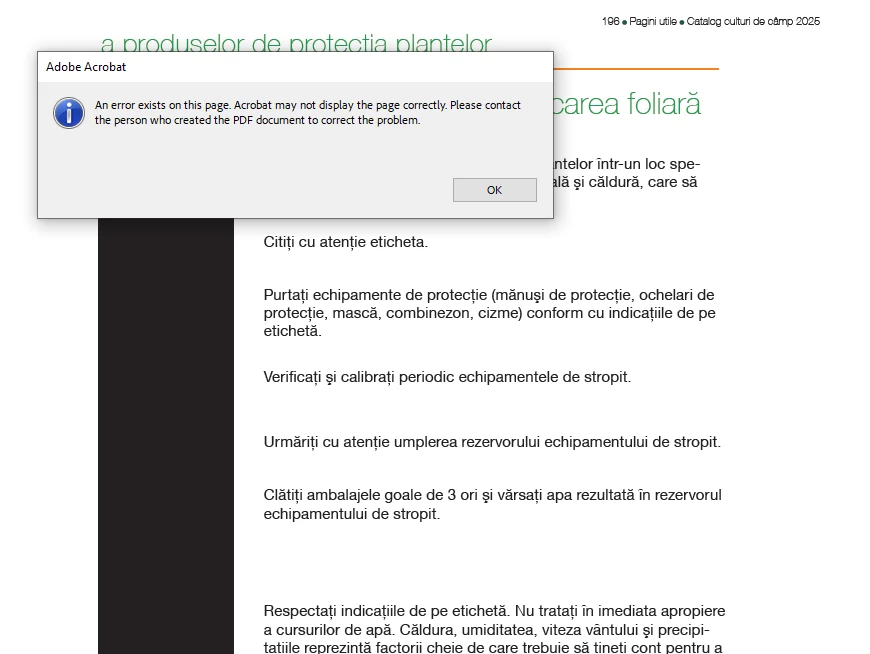
Task: Click the line 'Citiți cu atenție eticheta.'
Action: (346, 242)
